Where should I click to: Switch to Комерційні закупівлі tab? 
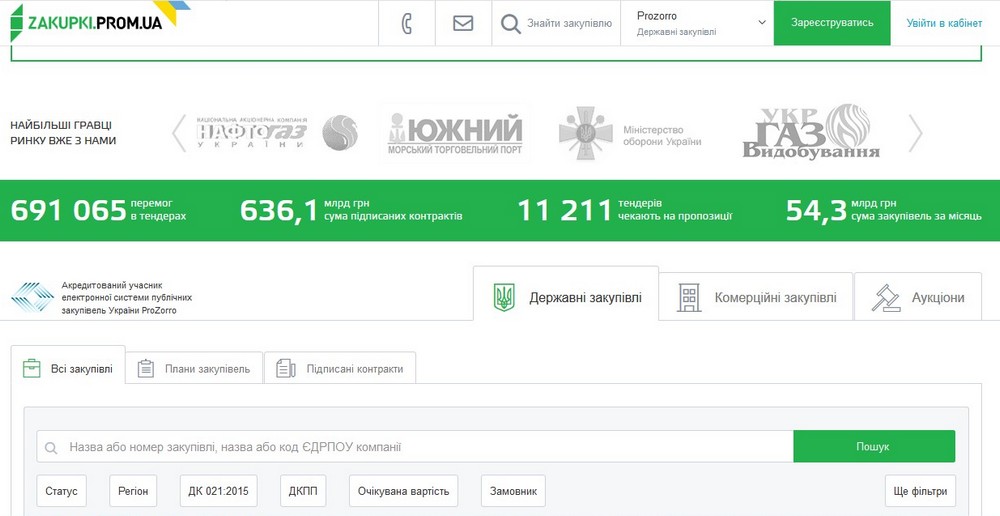[x=756, y=298]
